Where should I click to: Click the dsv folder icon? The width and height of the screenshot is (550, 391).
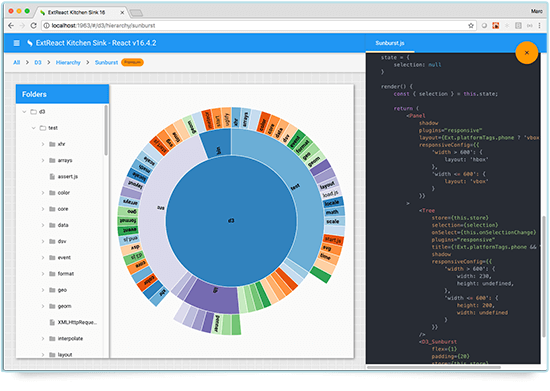pyautogui.click(x=52, y=241)
